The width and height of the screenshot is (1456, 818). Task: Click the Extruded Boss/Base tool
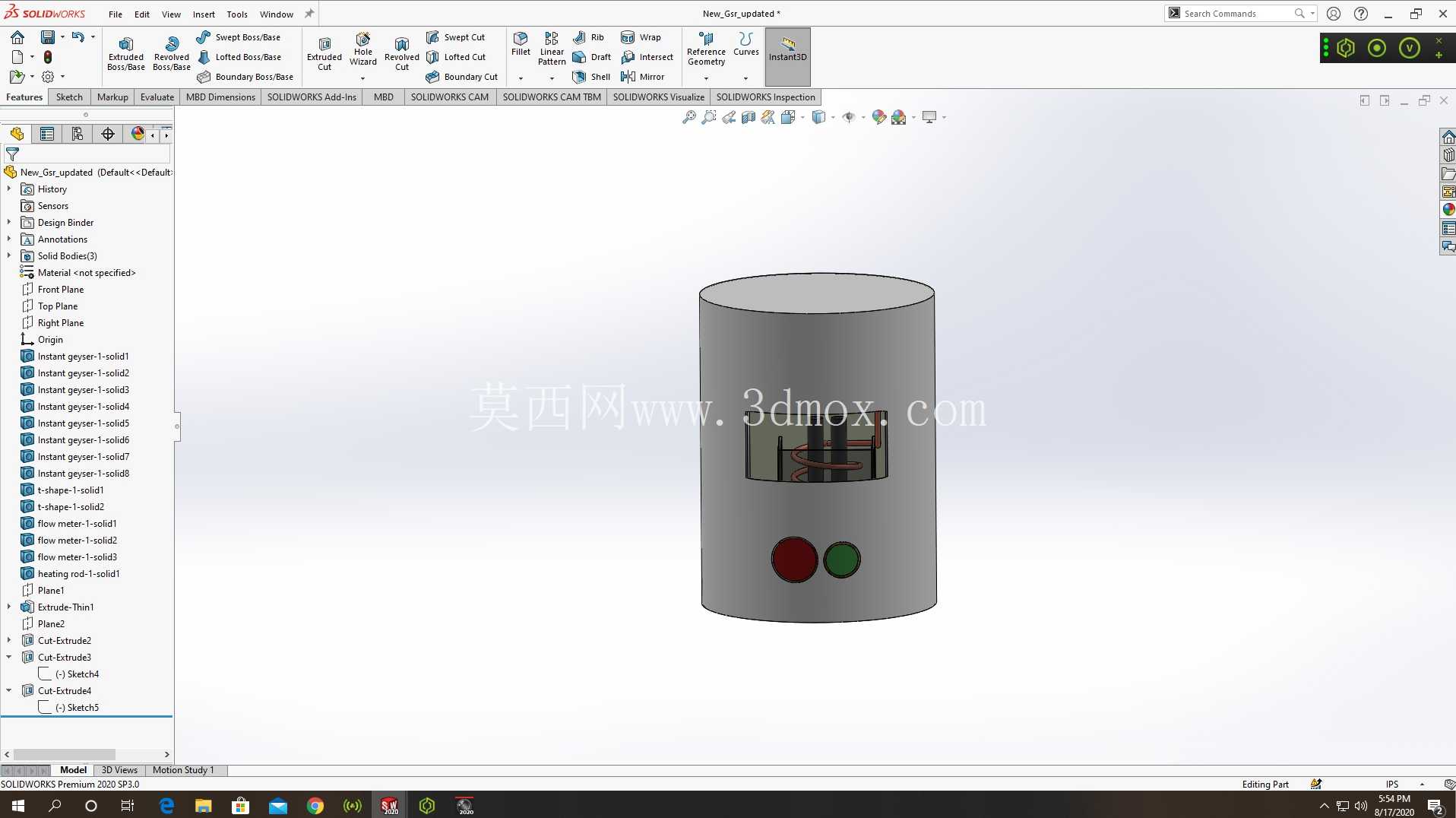126,53
